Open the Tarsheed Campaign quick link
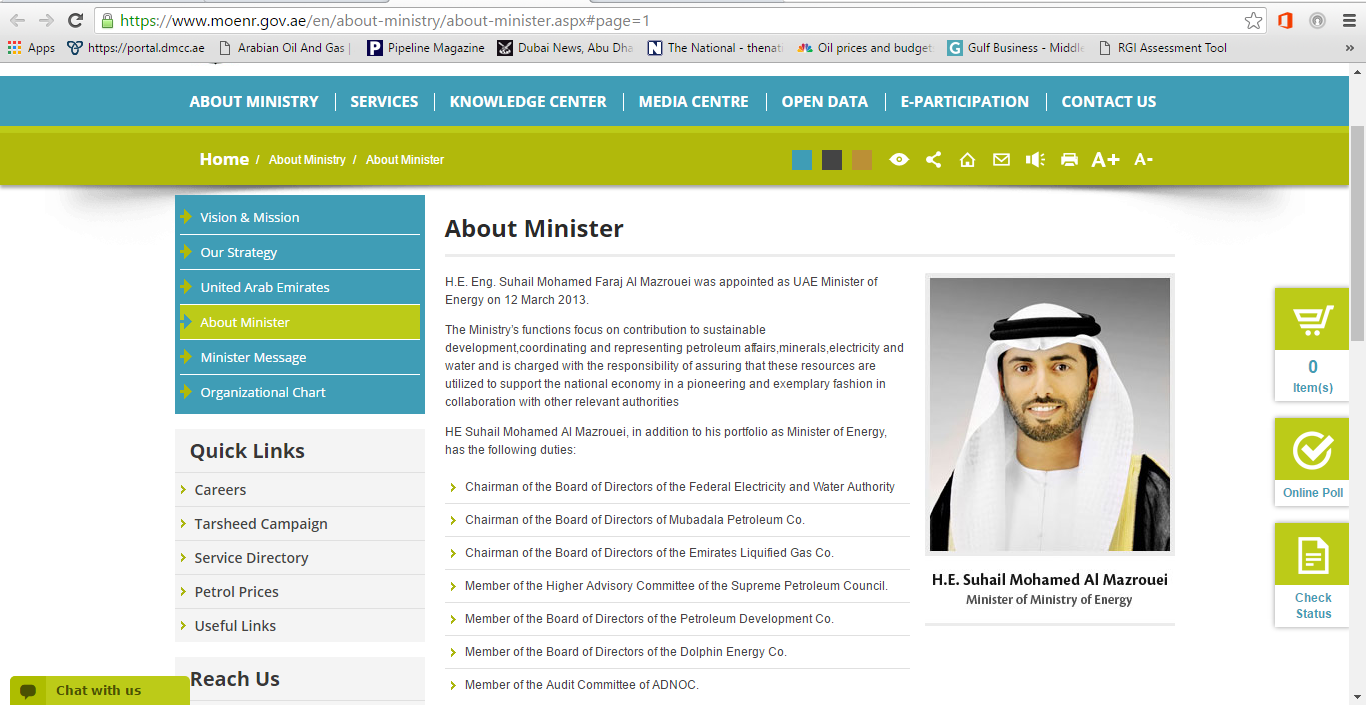This screenshot has height=705, width=1366. 261,524
